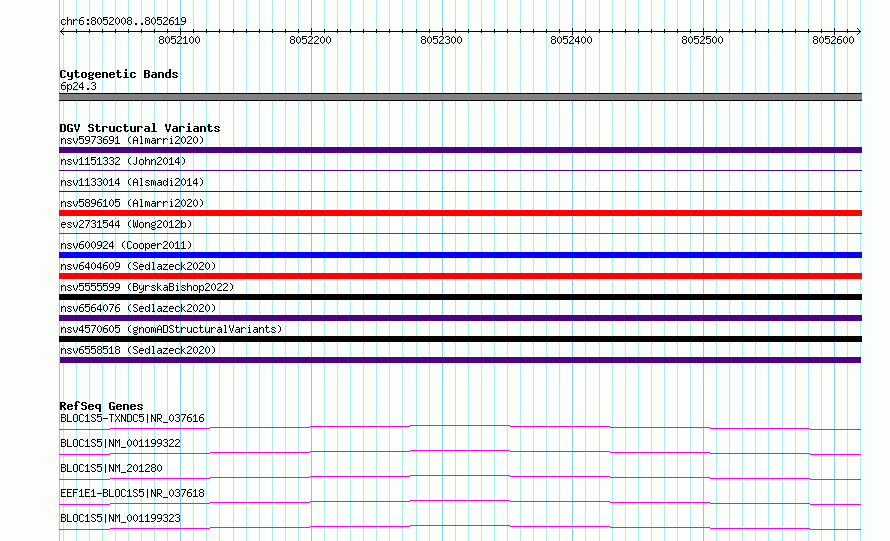The width and height of the screenshot is (890, 541).
Task: Click the black bar under nsv5555599
Action: tap(460, 297)
